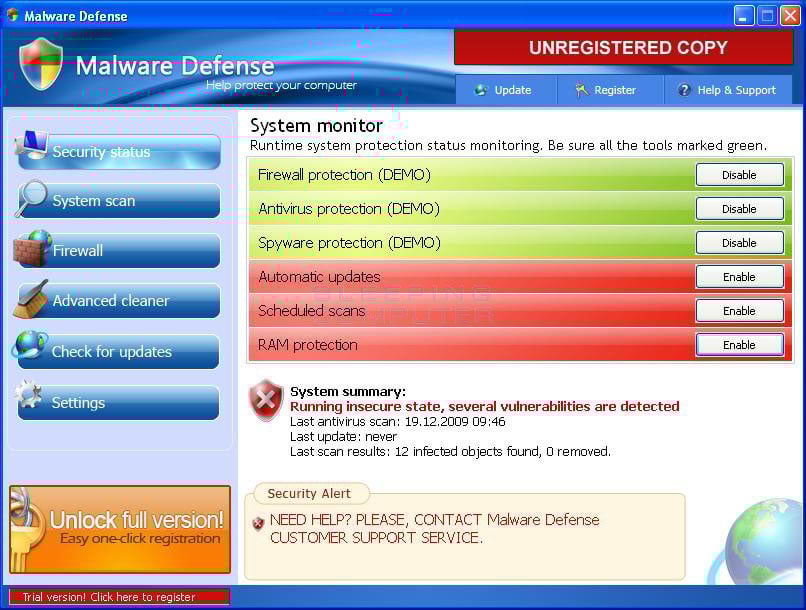This screenshot has height=610, width=806.
Task: Click the System scan magnifier icon
Action: pos(31,198)
